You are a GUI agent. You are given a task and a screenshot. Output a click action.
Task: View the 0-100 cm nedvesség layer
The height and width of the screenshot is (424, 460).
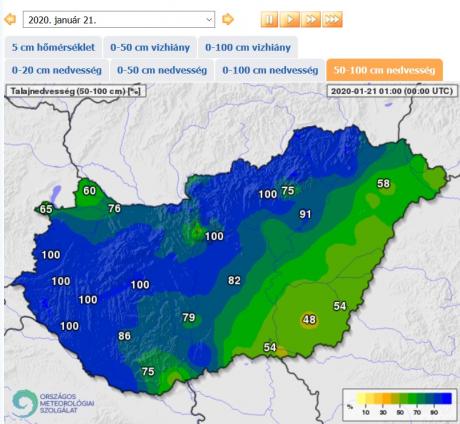pyautogui.click(x=270, y=70)
